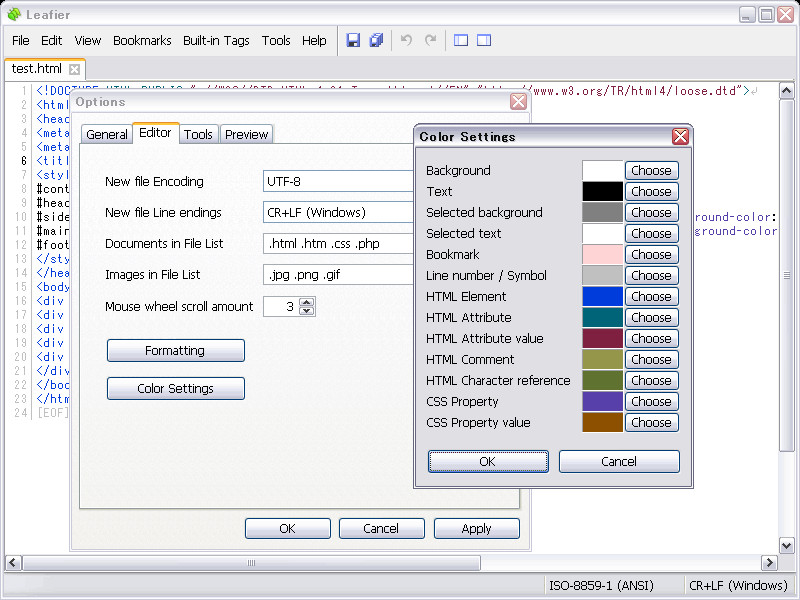
Task: Open the Bookmarks menu
Action: (141, 40)
